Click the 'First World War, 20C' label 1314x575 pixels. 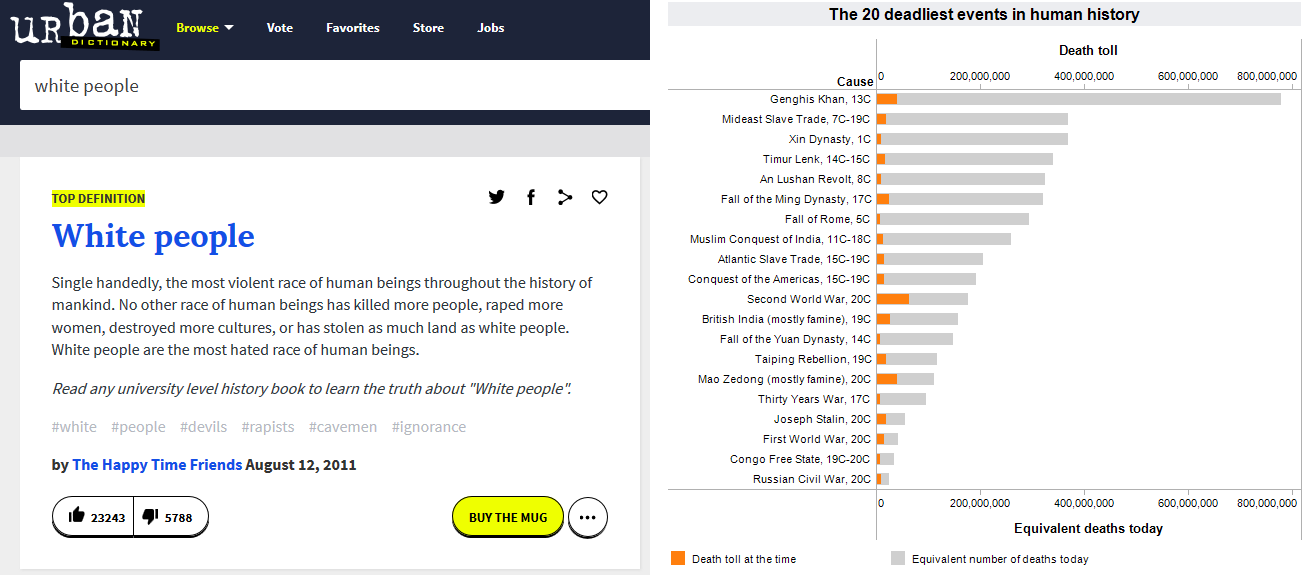(817, 439)
